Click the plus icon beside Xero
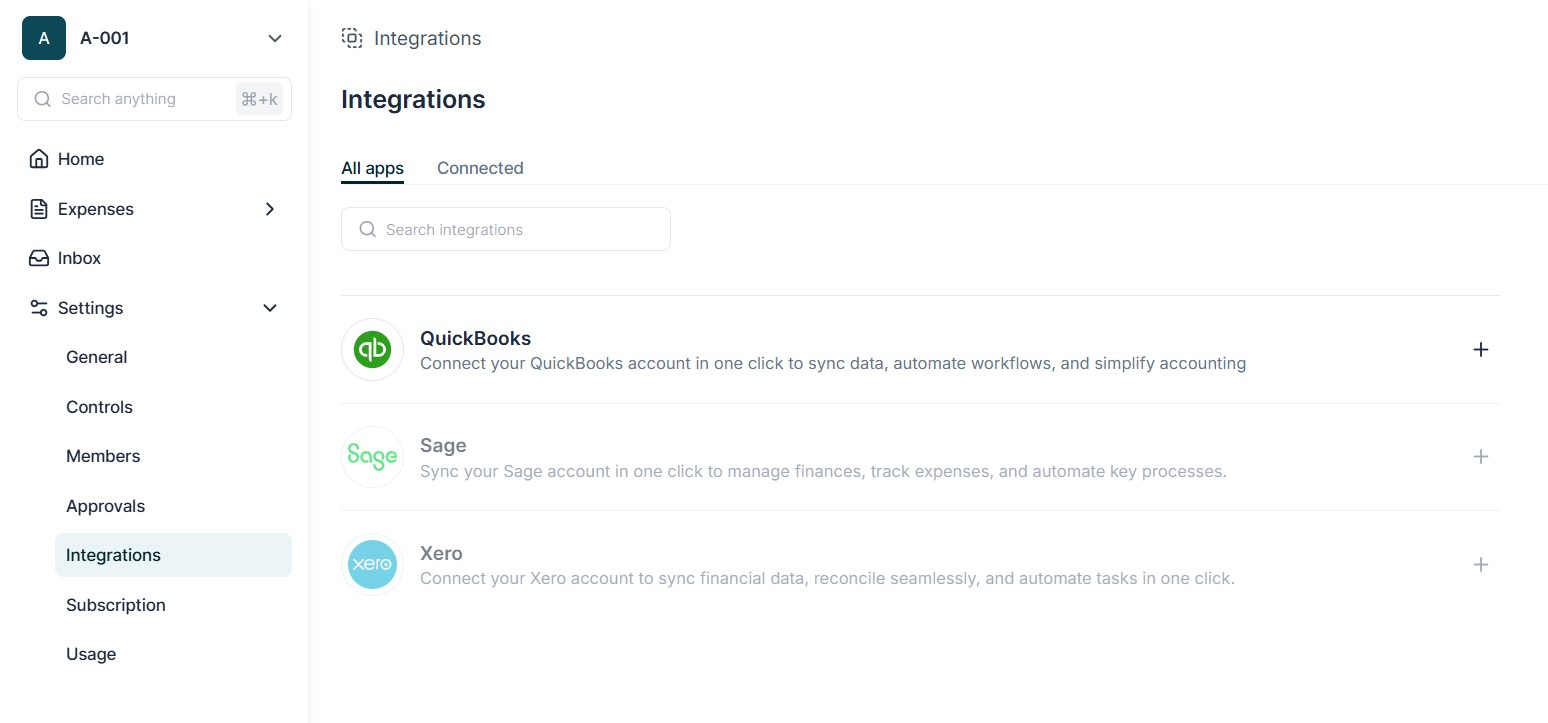 [x=1481, y=565]
